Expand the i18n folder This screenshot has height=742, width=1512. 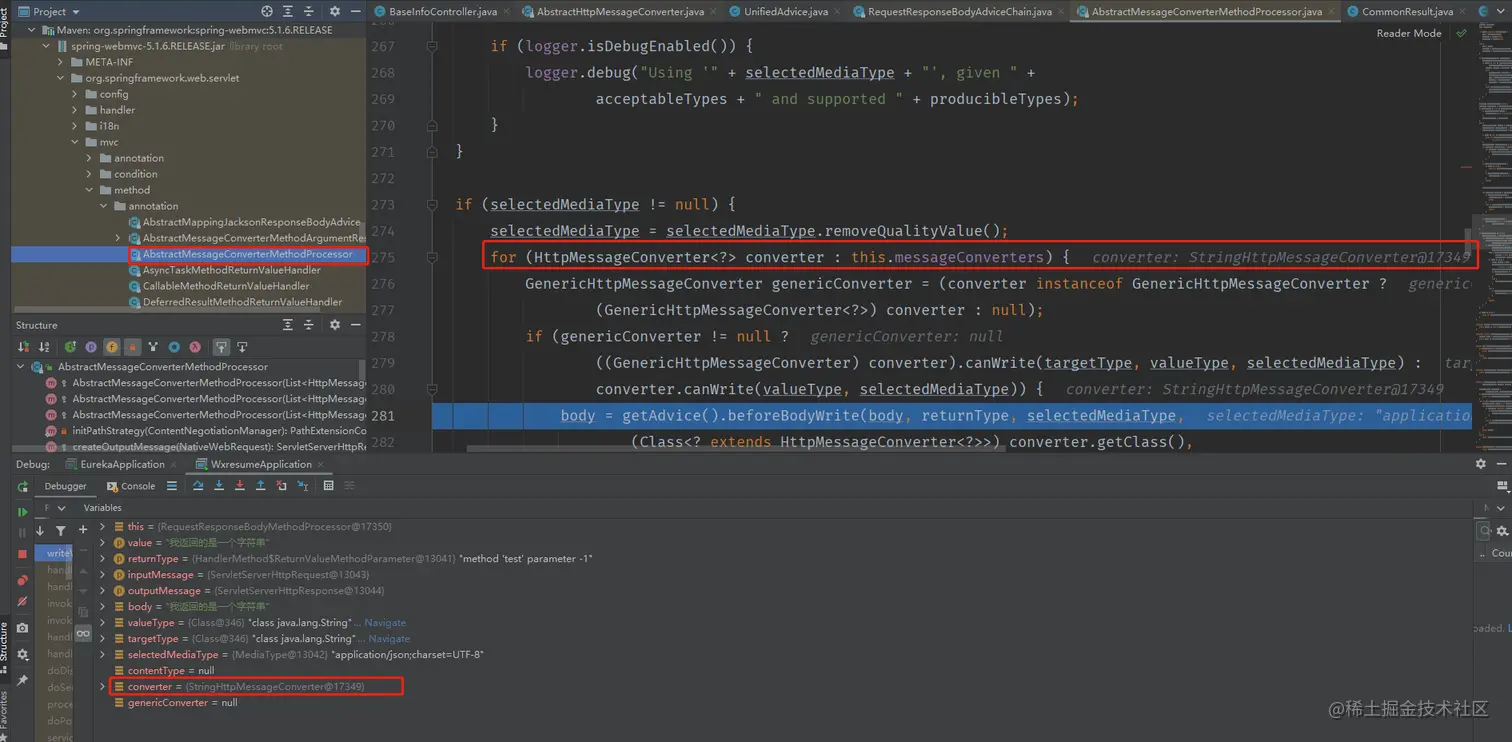[75, 126]
